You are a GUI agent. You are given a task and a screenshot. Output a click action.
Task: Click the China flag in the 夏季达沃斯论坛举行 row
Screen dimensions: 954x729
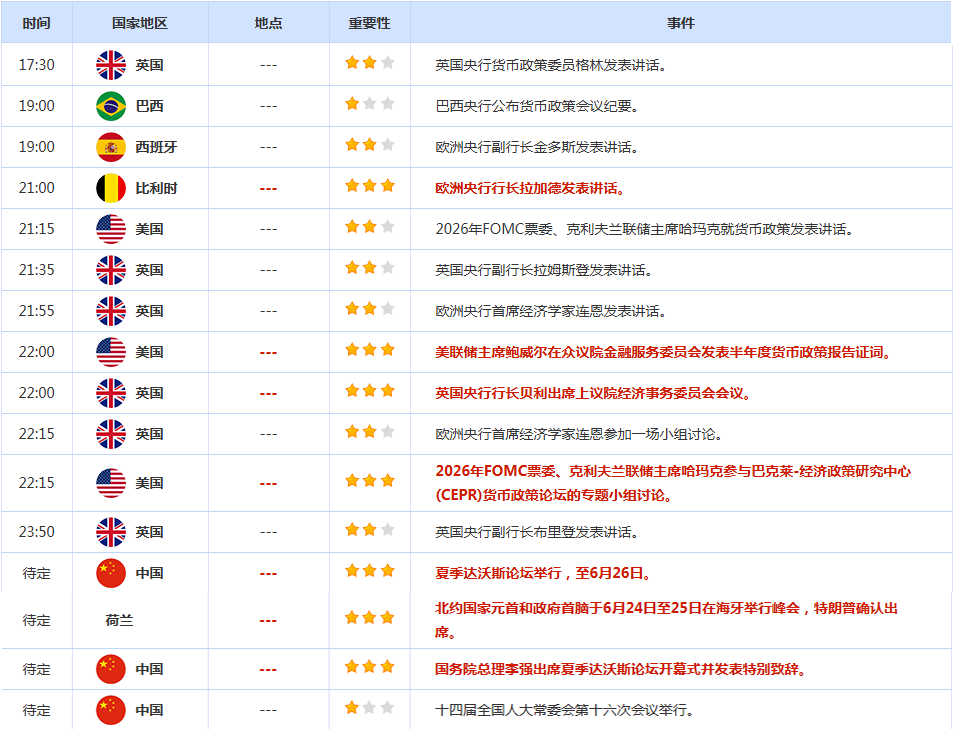(x=111, y=573)
